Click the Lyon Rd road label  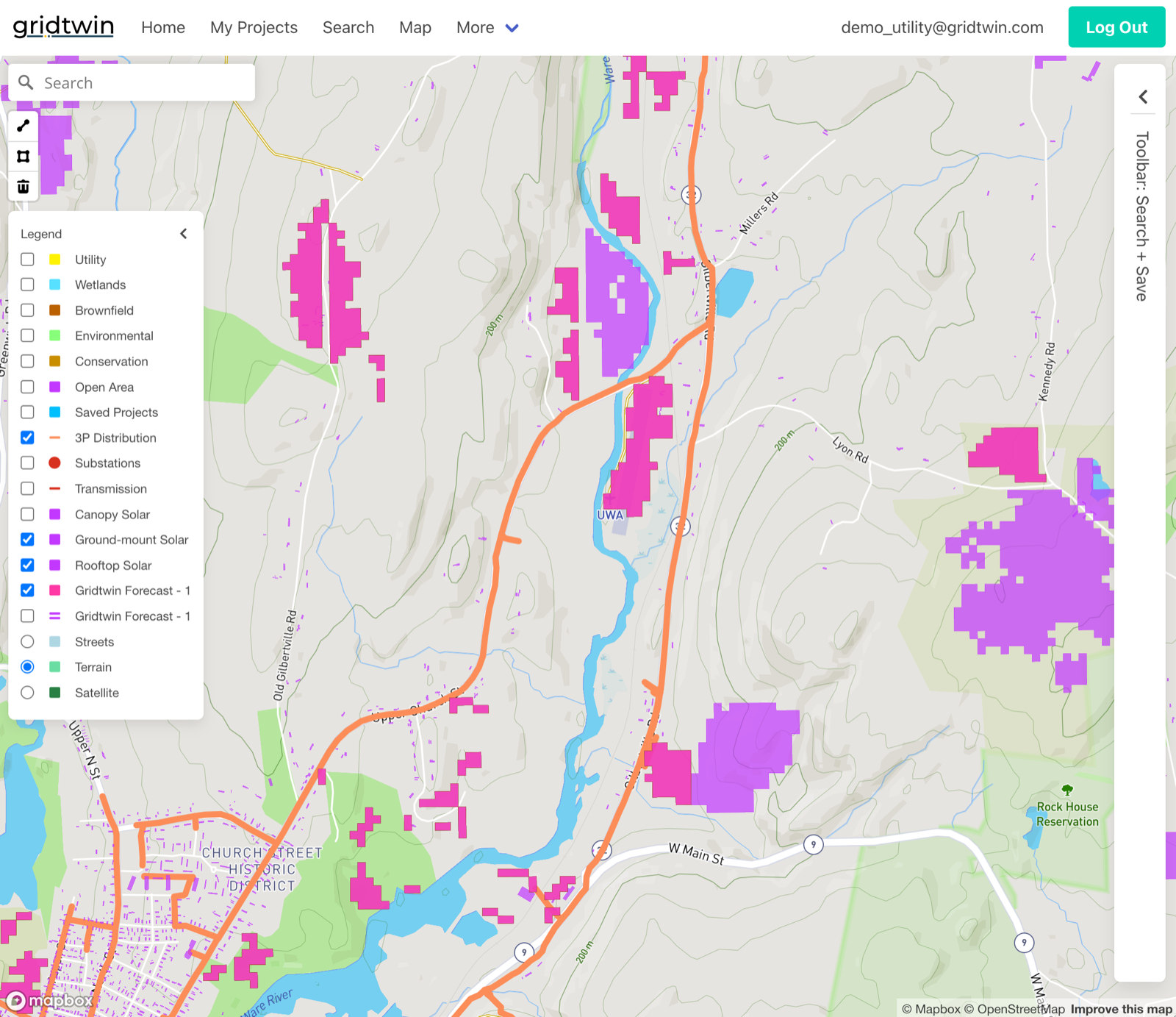(x=850, y=449)
